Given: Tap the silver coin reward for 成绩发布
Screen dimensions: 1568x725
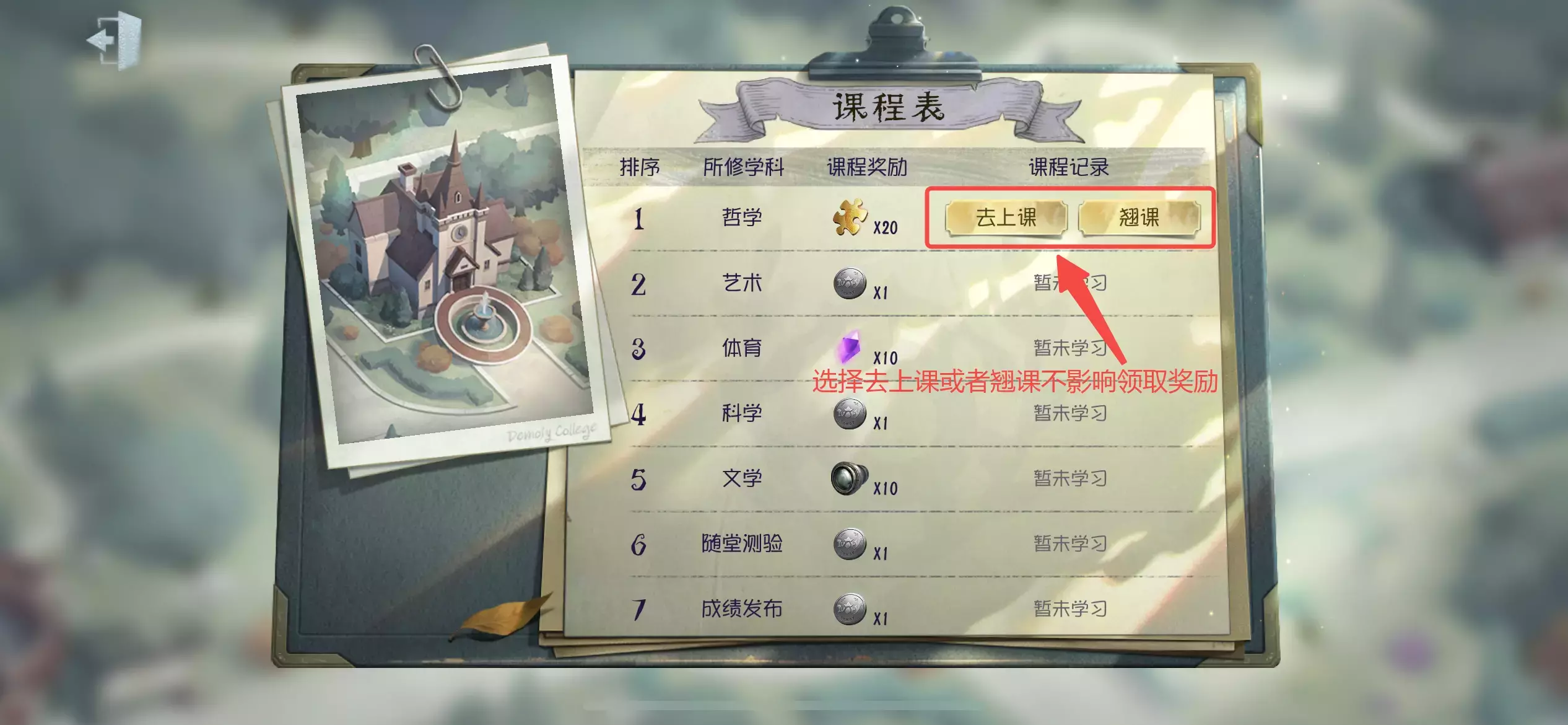Looking at the screenshot, I should (x=850, y=609).
